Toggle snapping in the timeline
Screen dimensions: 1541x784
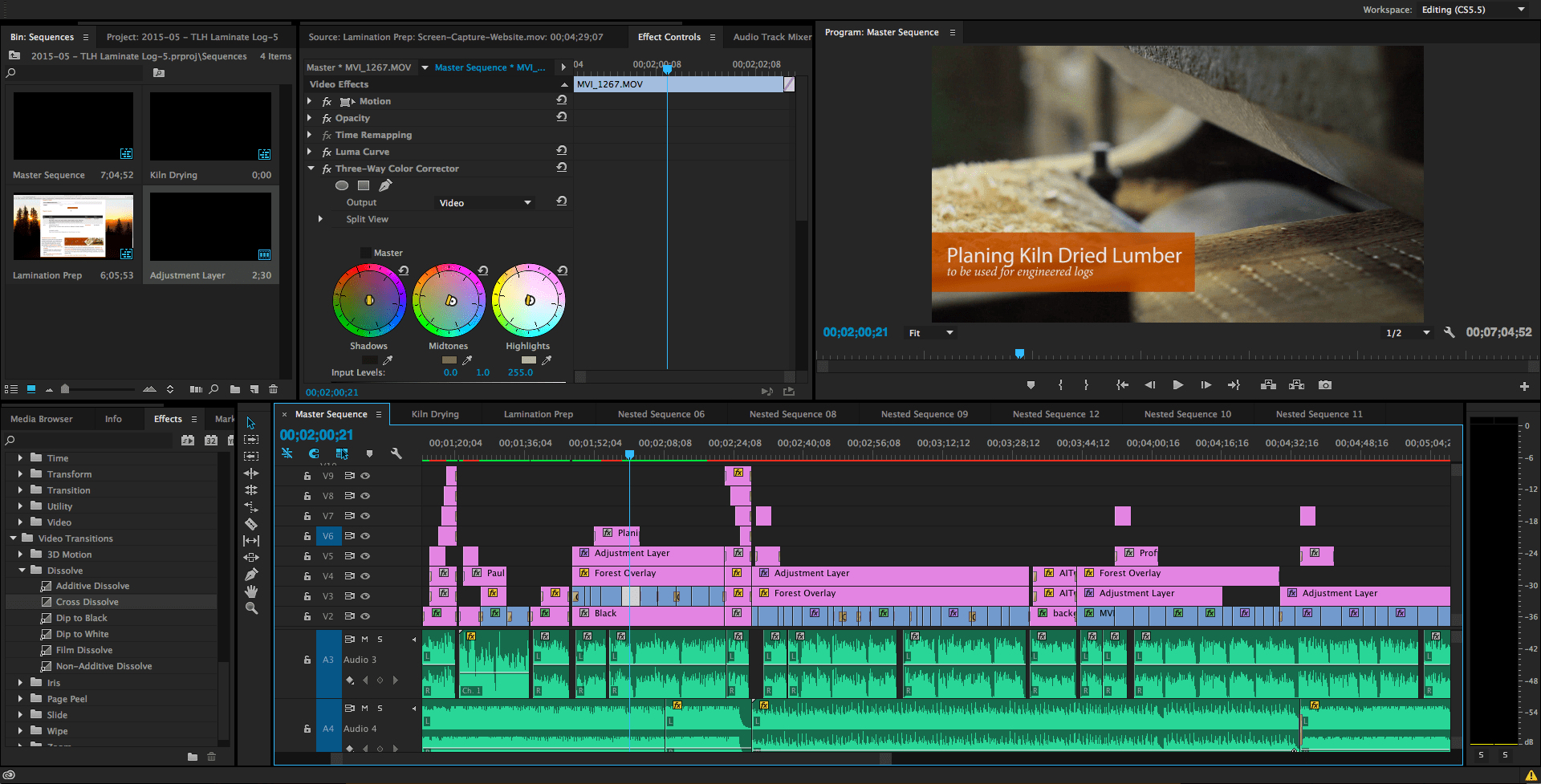(314, 453)
